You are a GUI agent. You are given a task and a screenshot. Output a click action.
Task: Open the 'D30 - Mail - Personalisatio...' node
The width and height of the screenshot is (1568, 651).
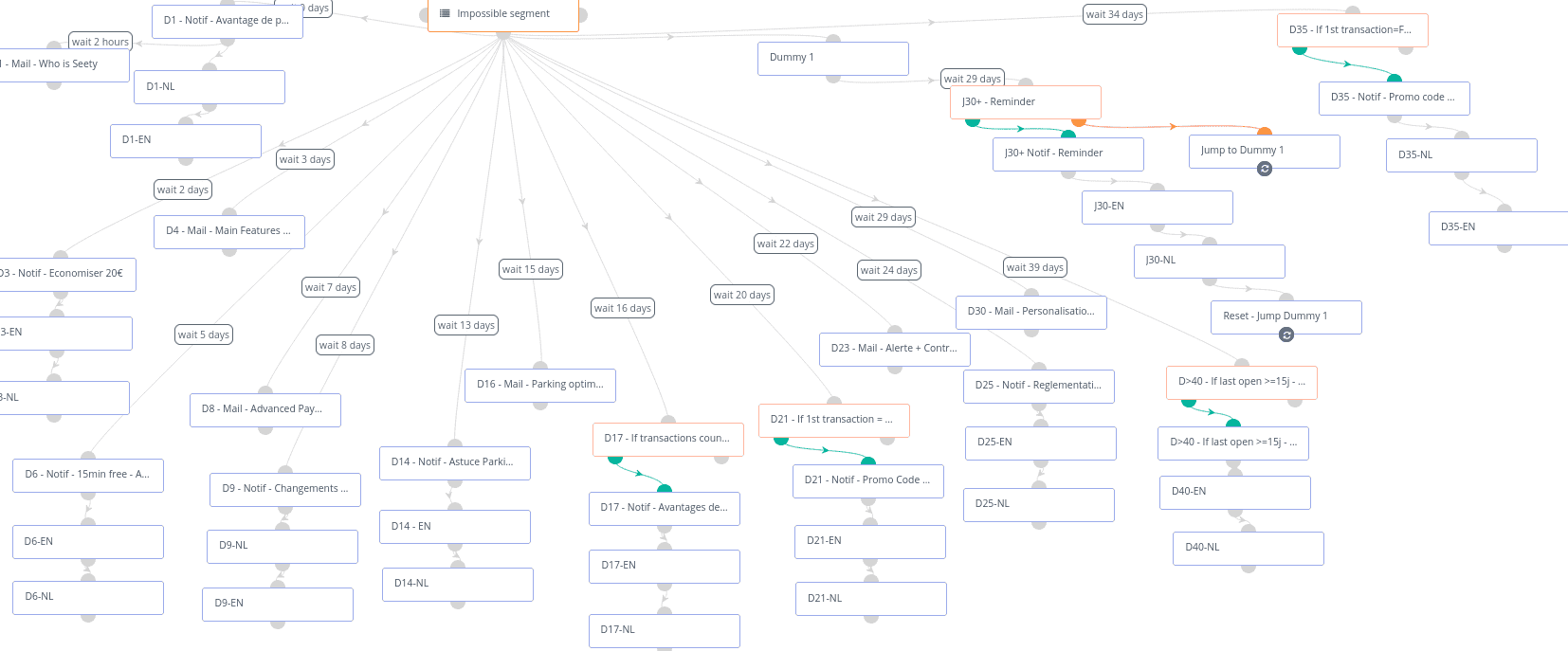point(1030,312)
